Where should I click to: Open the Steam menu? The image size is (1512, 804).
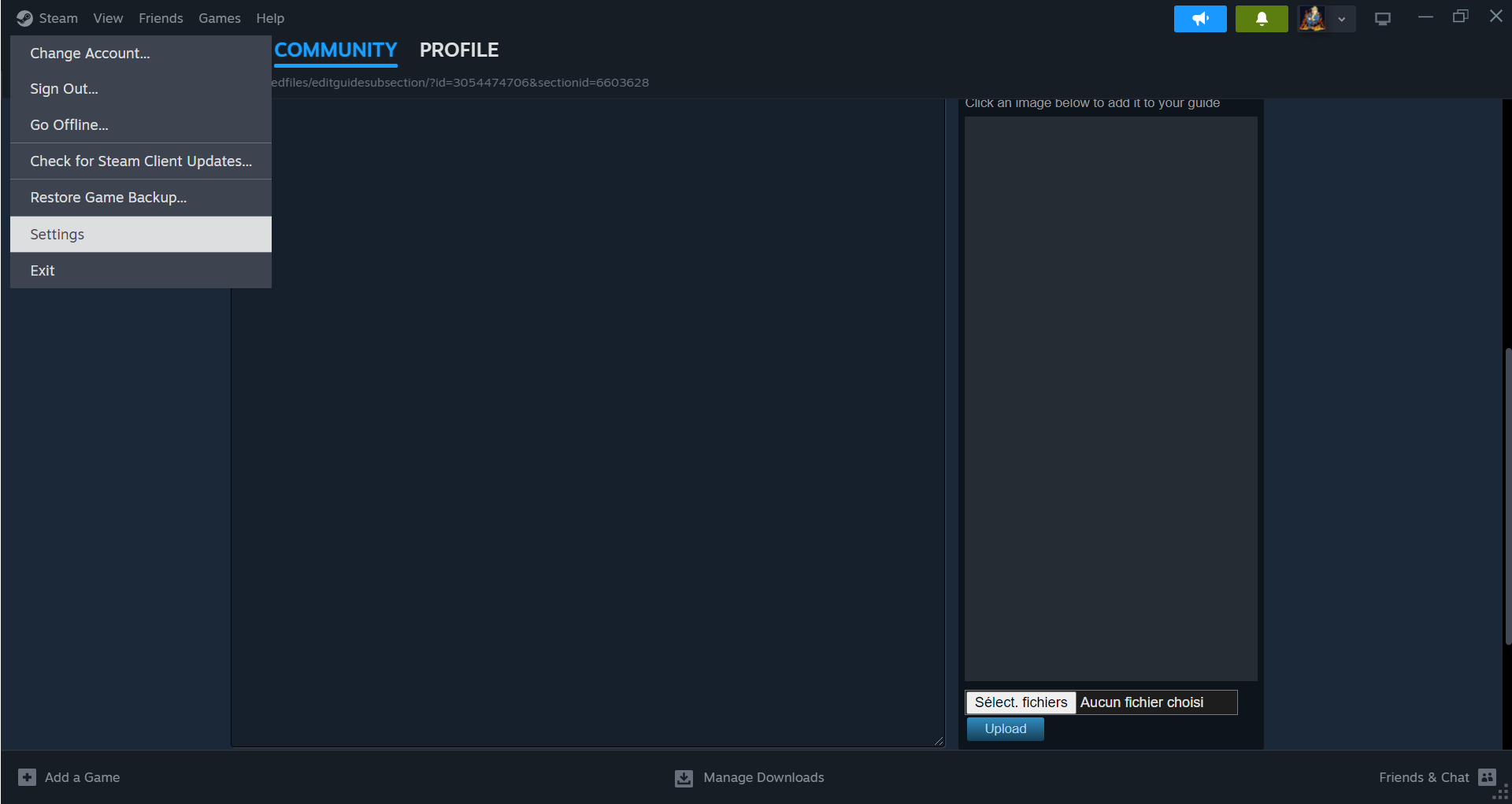point(58,18)
